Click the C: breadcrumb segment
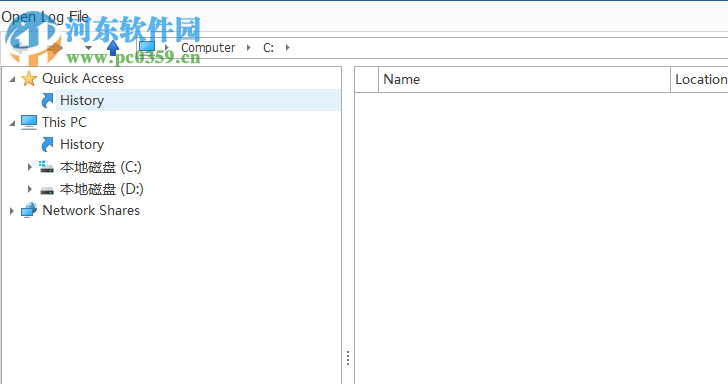The height and width of the screenshot is (384, 728). click(x=268, y=47)
